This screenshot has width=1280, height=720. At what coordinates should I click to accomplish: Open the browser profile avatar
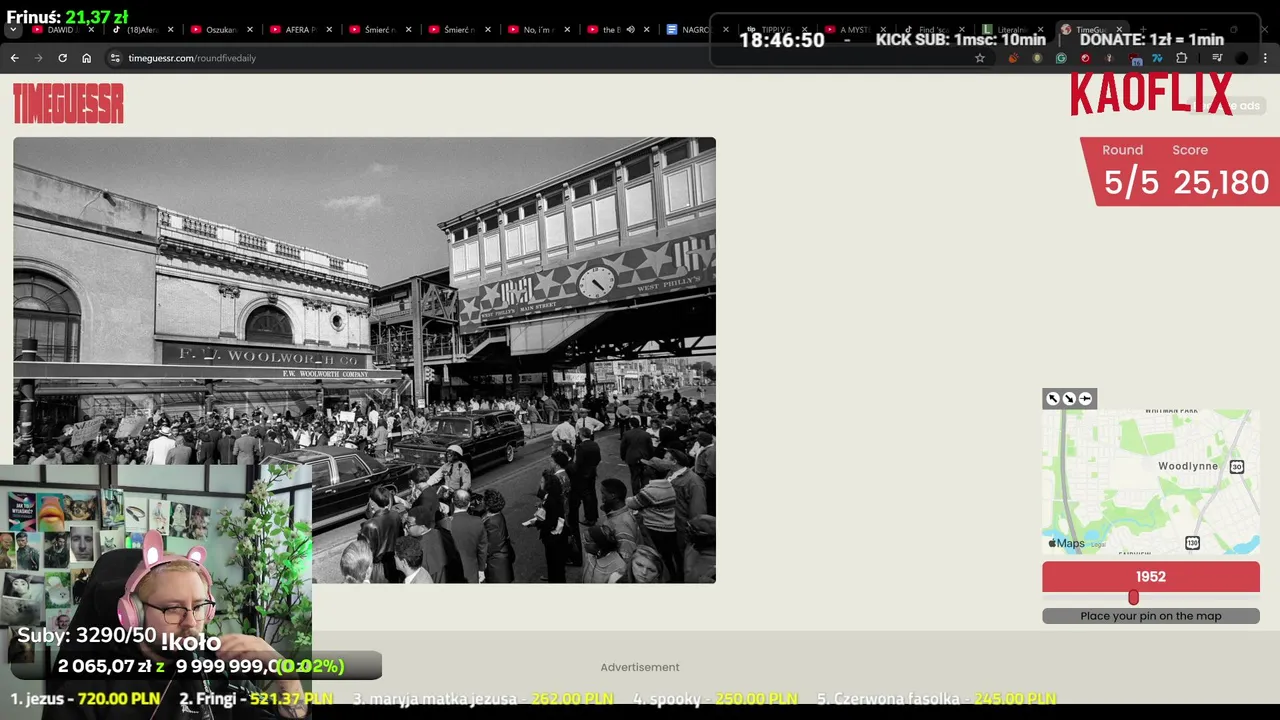1241,58
